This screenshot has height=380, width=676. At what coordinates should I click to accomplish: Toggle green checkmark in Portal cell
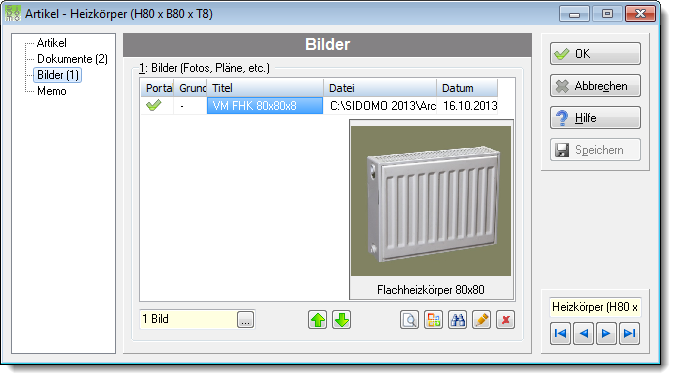[153, 105]
